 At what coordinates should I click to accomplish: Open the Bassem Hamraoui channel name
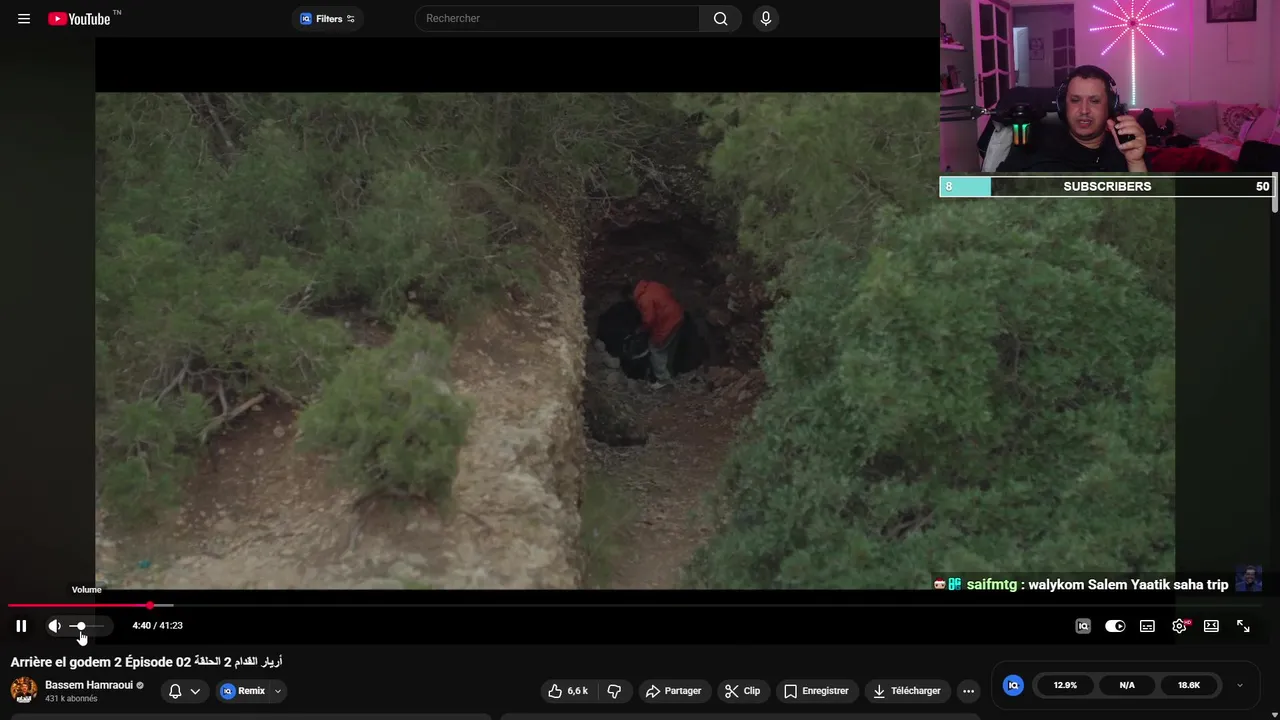(89, 685)
